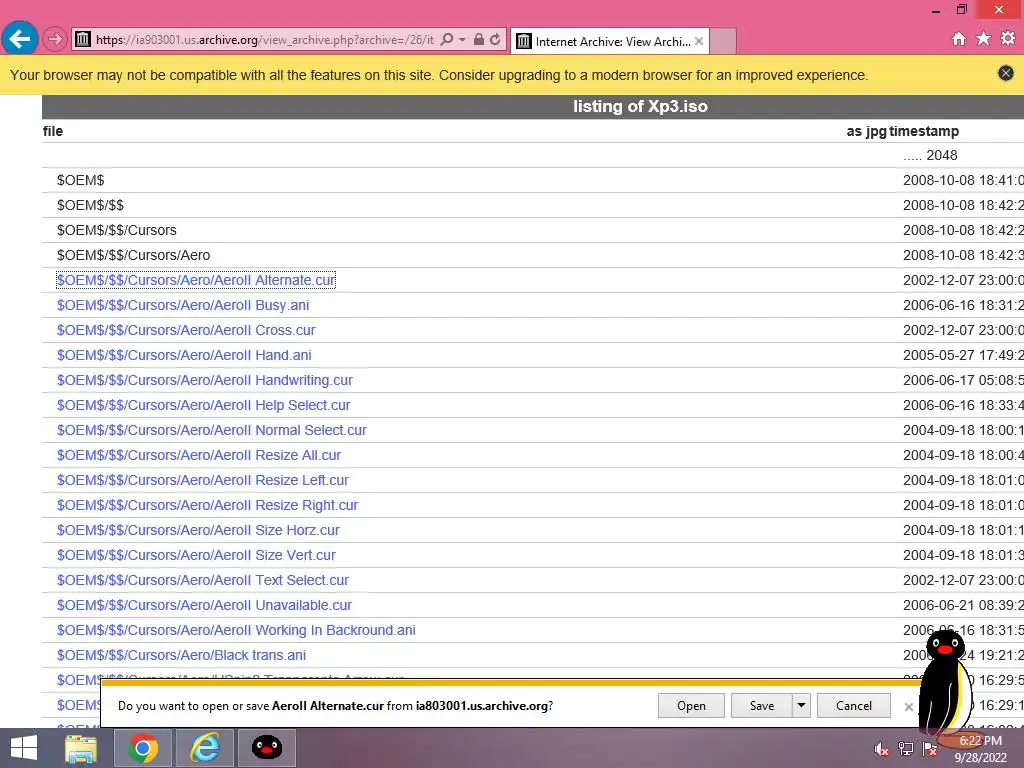Click Open in the download prompt
Image resolution: width=1024 pixels, height=768 pixels.
click(691, 705)
